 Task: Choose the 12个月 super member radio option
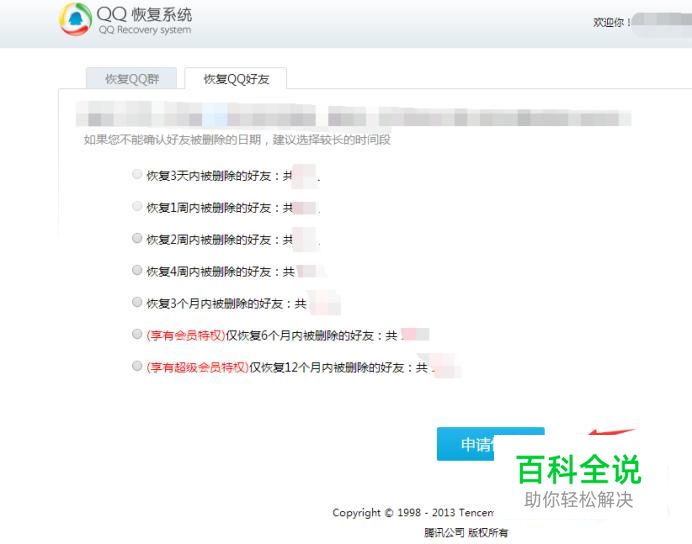(x=137, y=366)
